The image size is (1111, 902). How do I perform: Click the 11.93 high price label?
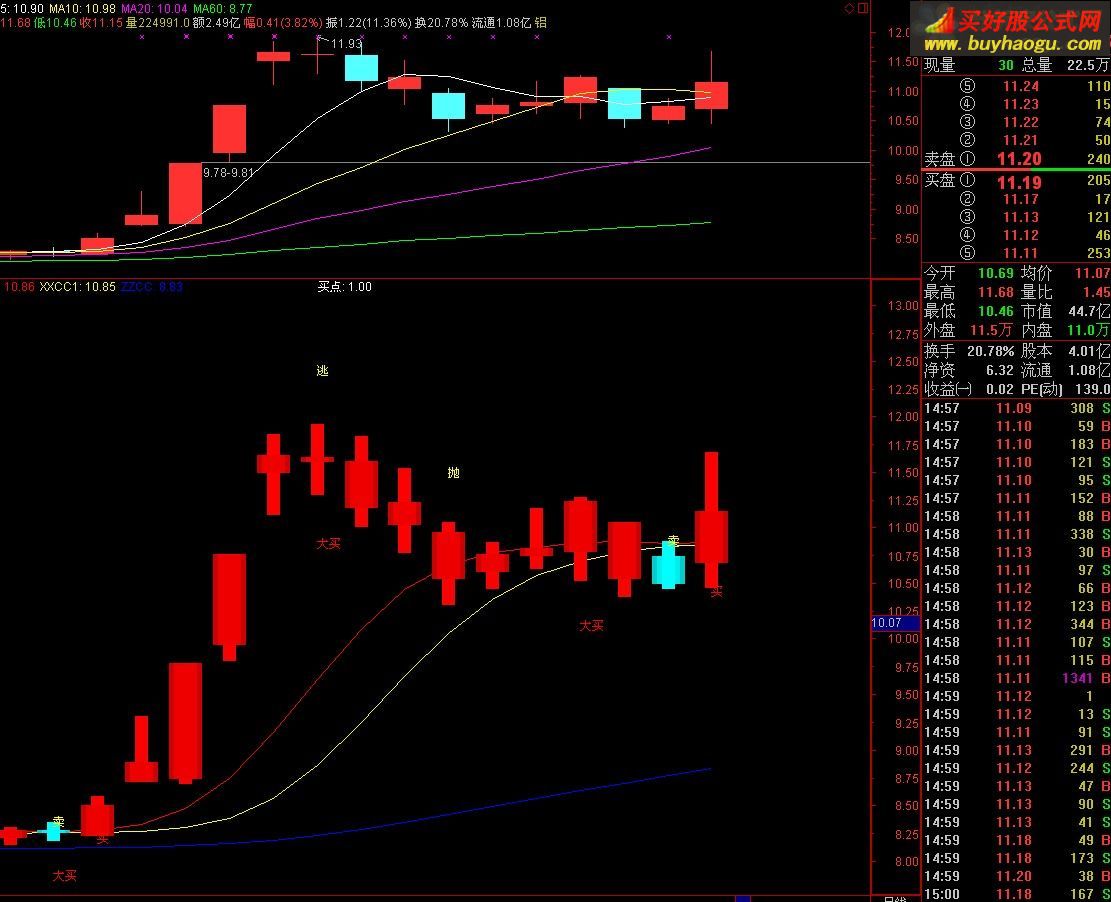pos(346,43)
